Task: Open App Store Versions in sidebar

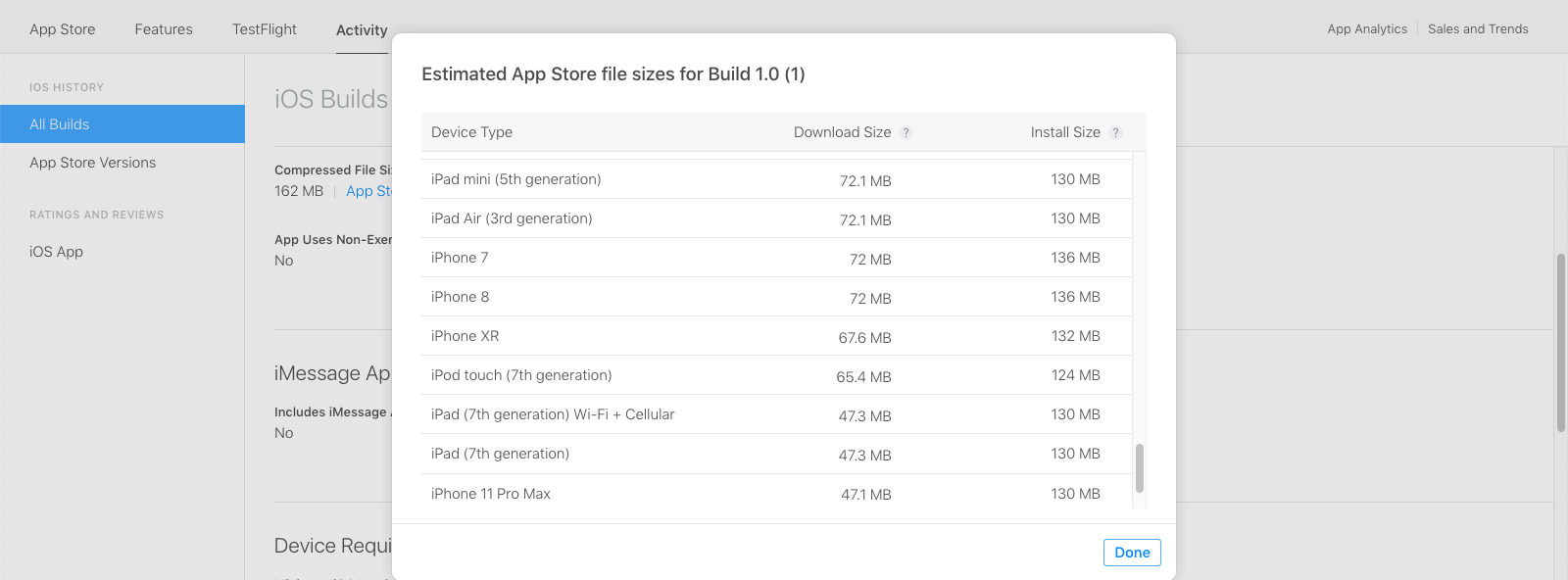Action: pyautogui.click(x=93, y=163)
